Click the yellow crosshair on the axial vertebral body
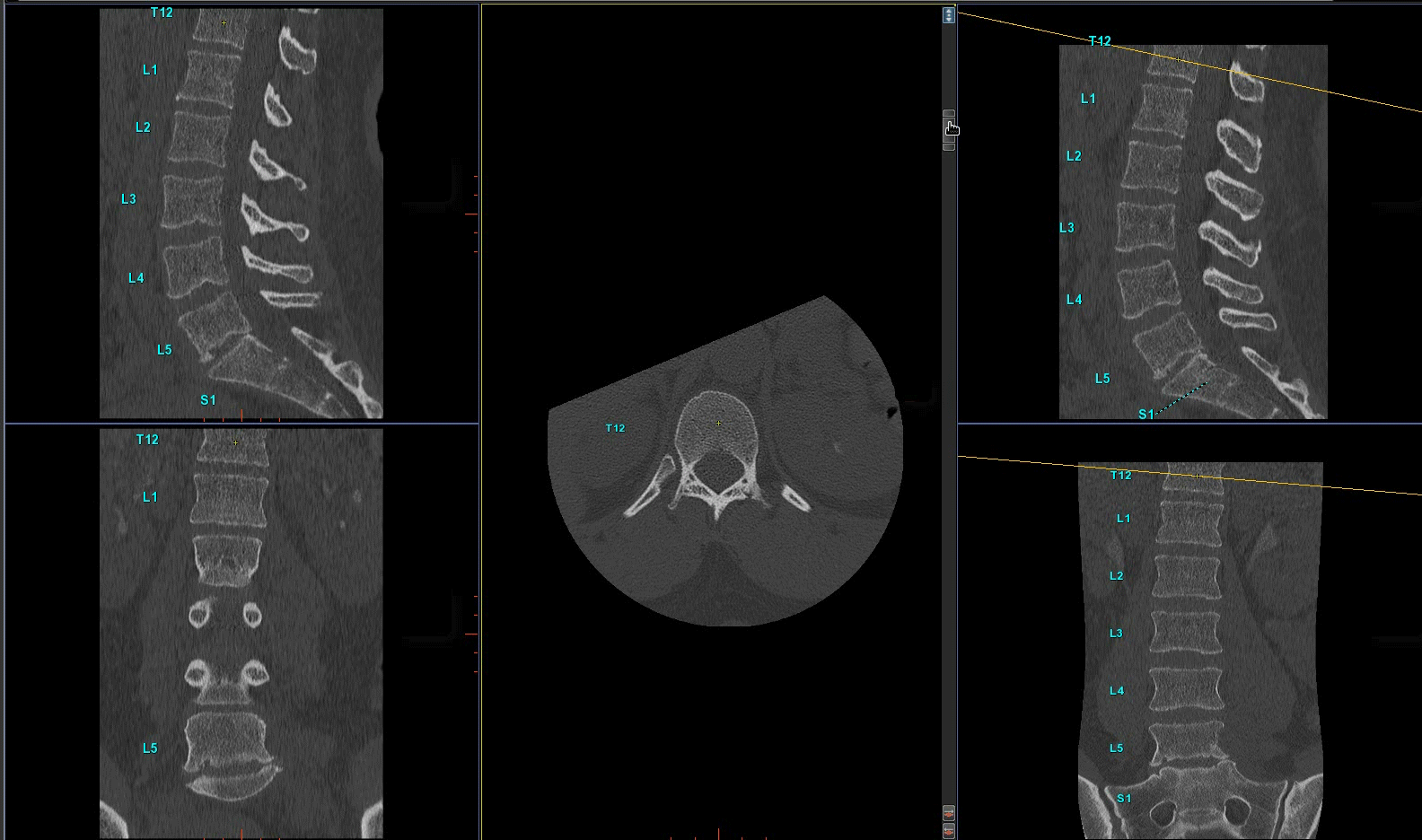This screenshot has height=840, width=1422. point(718,423)
